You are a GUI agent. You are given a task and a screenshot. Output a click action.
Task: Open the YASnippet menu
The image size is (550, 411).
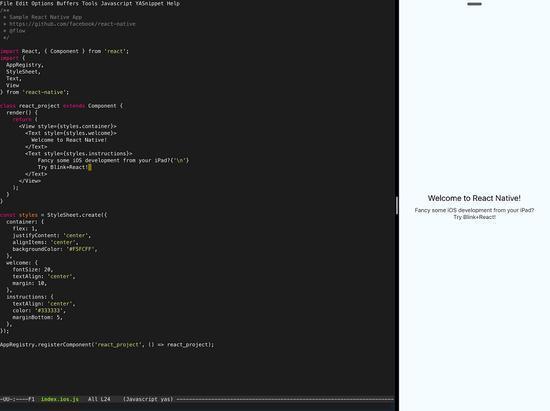[149, 4]
